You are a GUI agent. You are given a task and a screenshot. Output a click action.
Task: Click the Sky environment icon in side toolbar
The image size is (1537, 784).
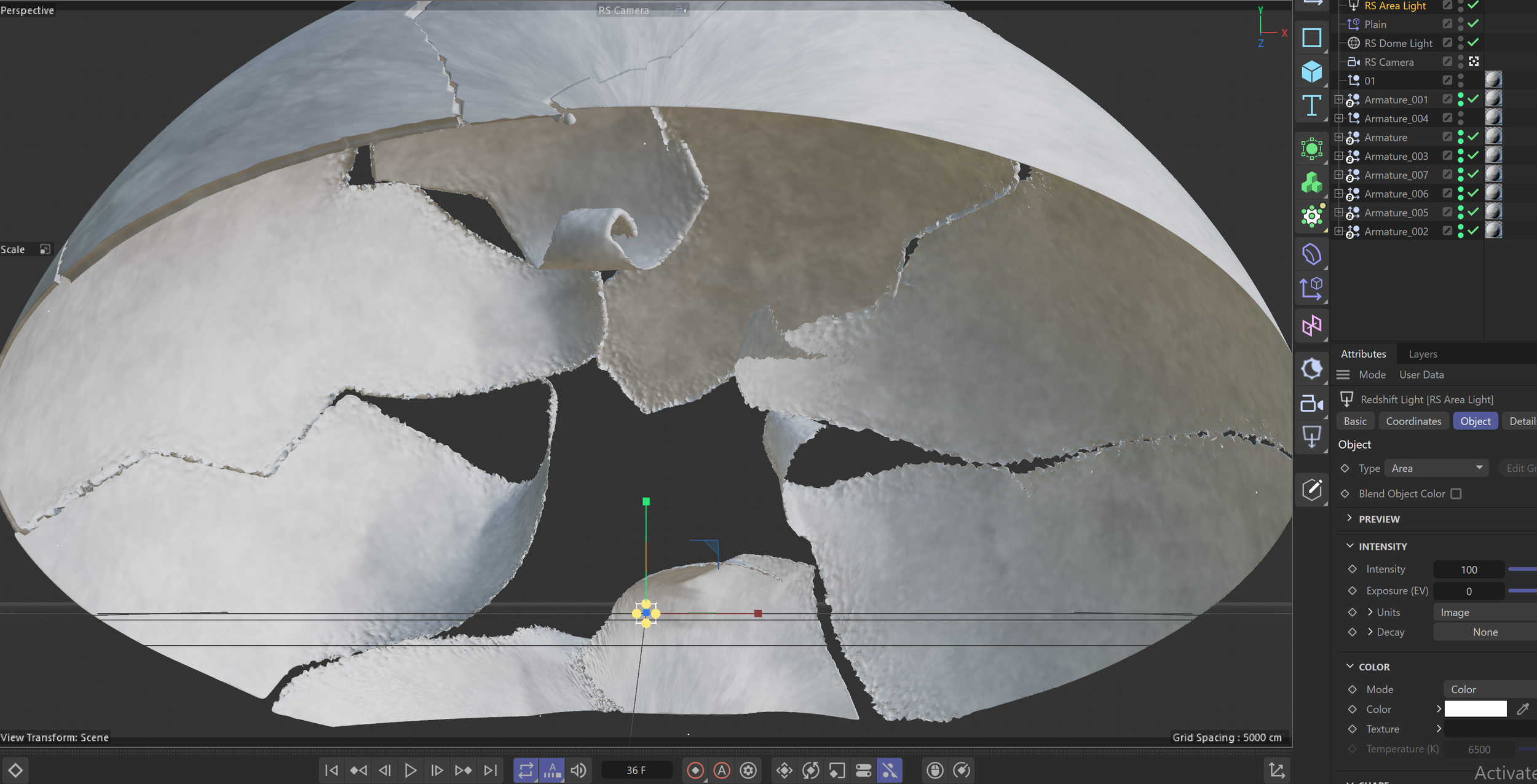[1311, 369]
